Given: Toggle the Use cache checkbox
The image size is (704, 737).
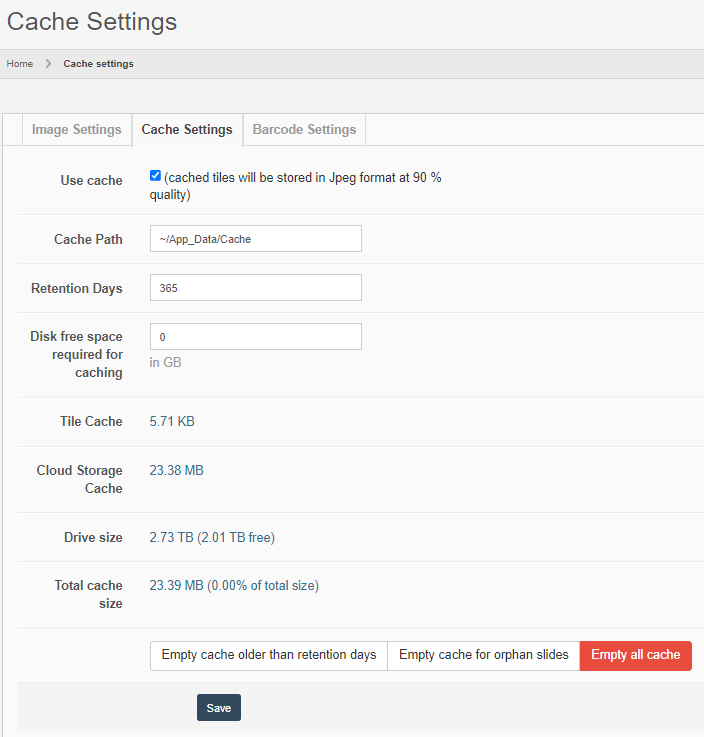Looking at the screenshot, I should point(155,176).
